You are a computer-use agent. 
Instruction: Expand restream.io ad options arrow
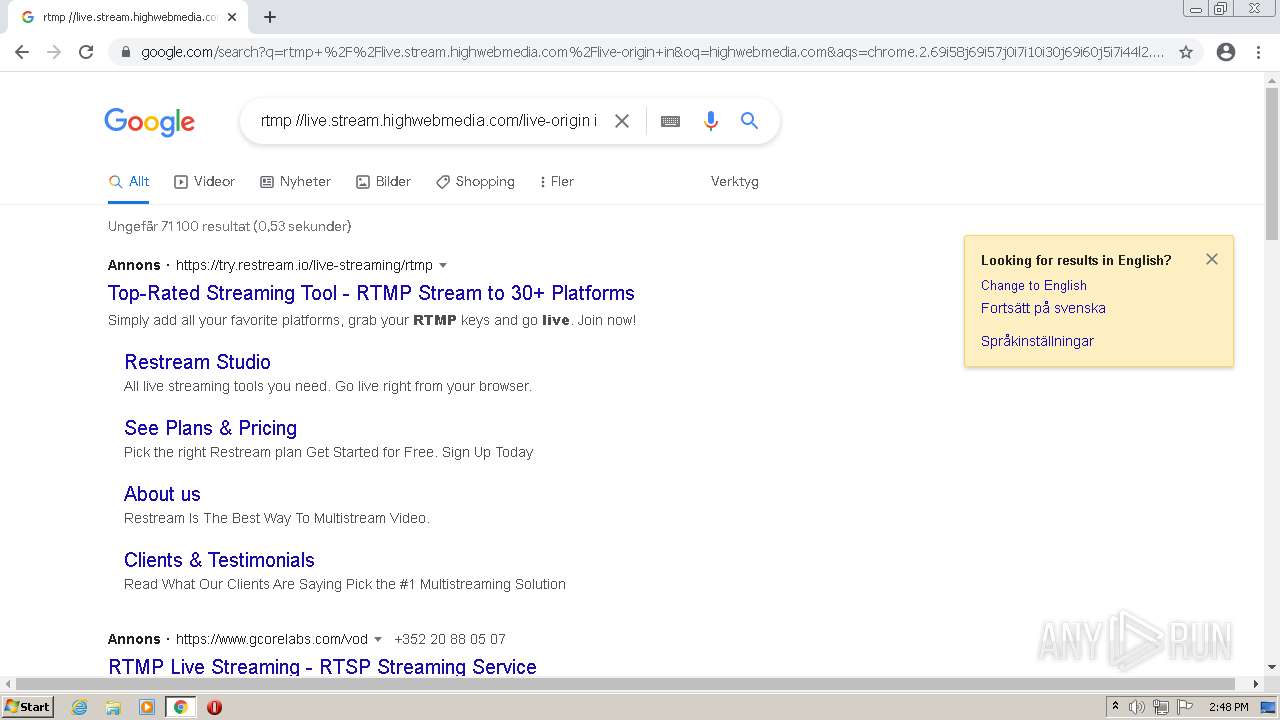[443, 266]
